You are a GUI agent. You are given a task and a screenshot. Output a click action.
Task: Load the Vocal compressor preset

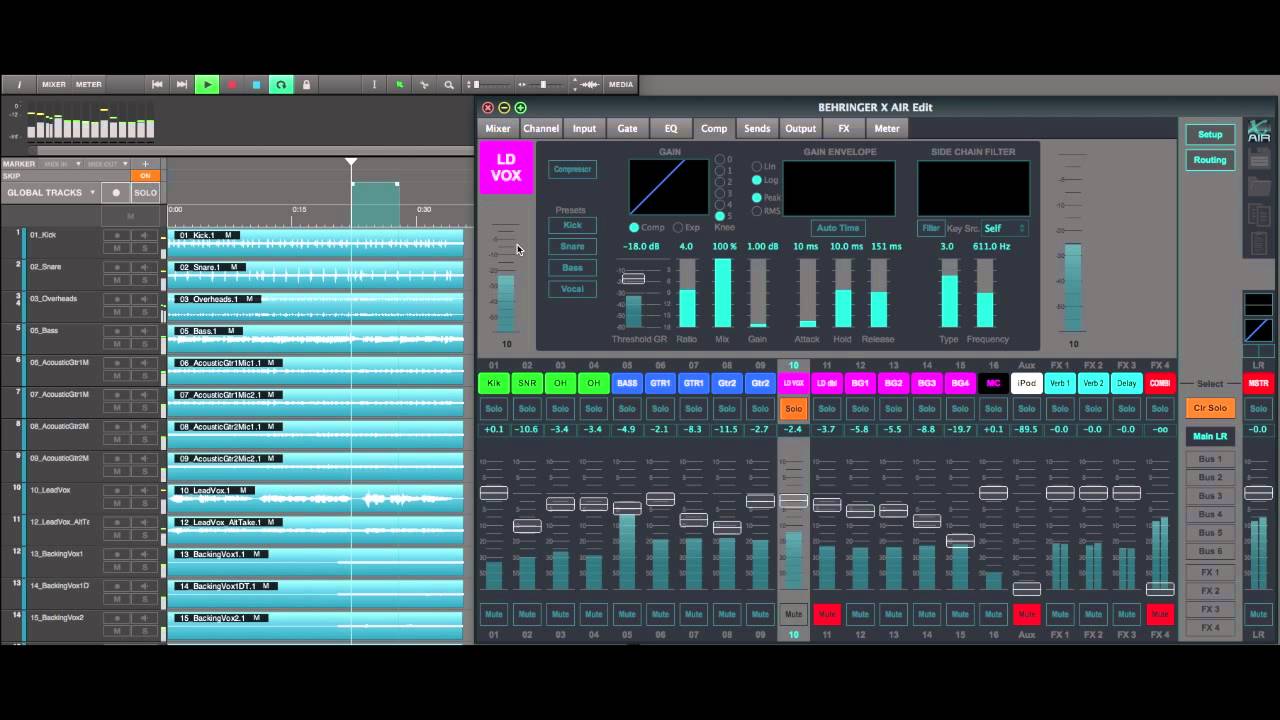[572, 288]
